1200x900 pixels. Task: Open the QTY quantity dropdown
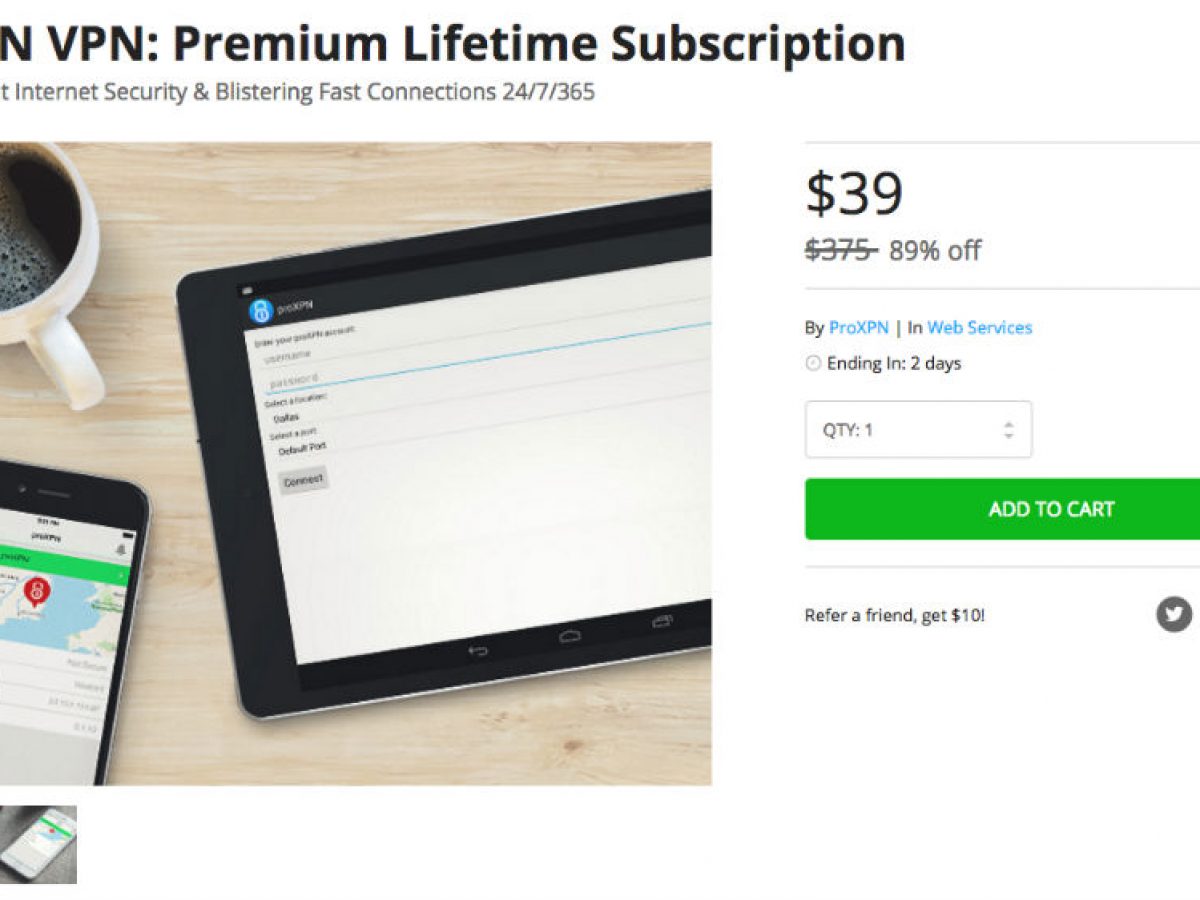918,430
